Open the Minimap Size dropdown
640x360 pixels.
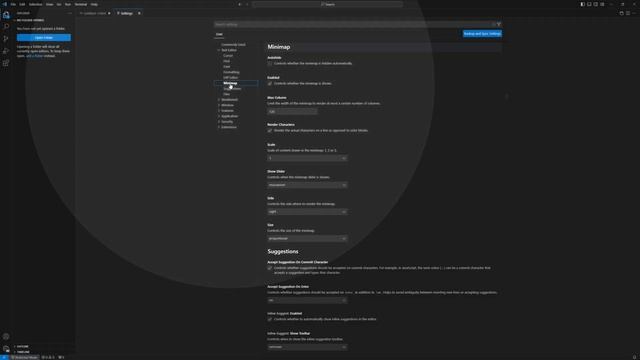coord(307,238)
